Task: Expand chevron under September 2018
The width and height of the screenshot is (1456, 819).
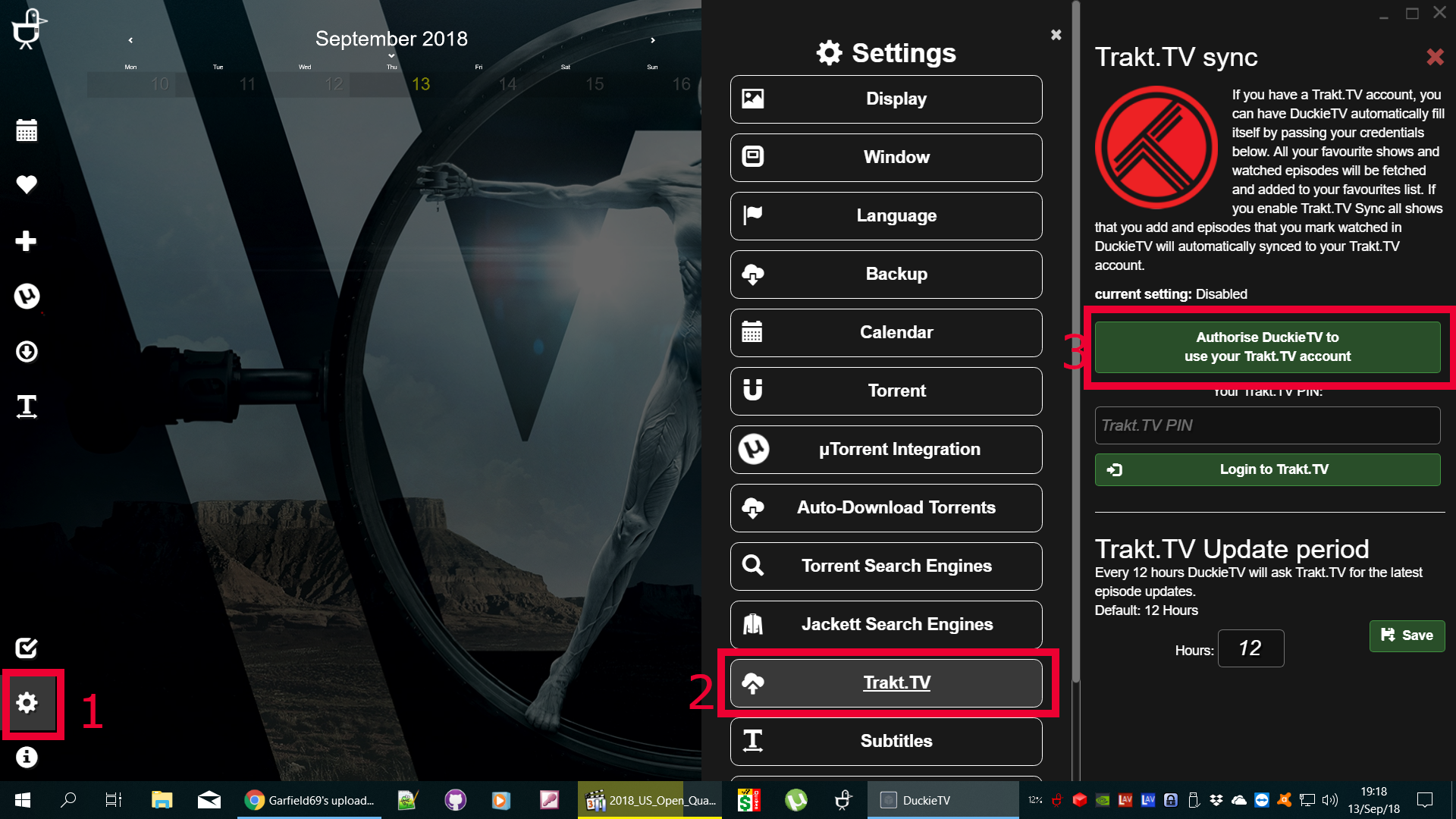Action: [x=391, y=56]
